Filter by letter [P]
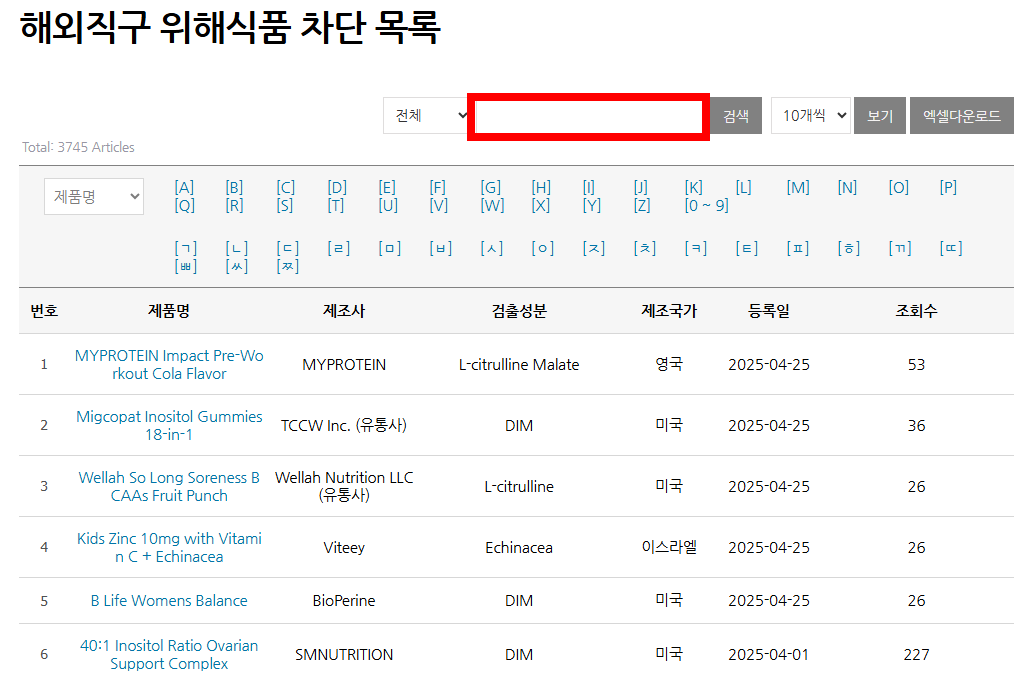Viewport: 1024px width, 676px height. click(x=948, y=187)
